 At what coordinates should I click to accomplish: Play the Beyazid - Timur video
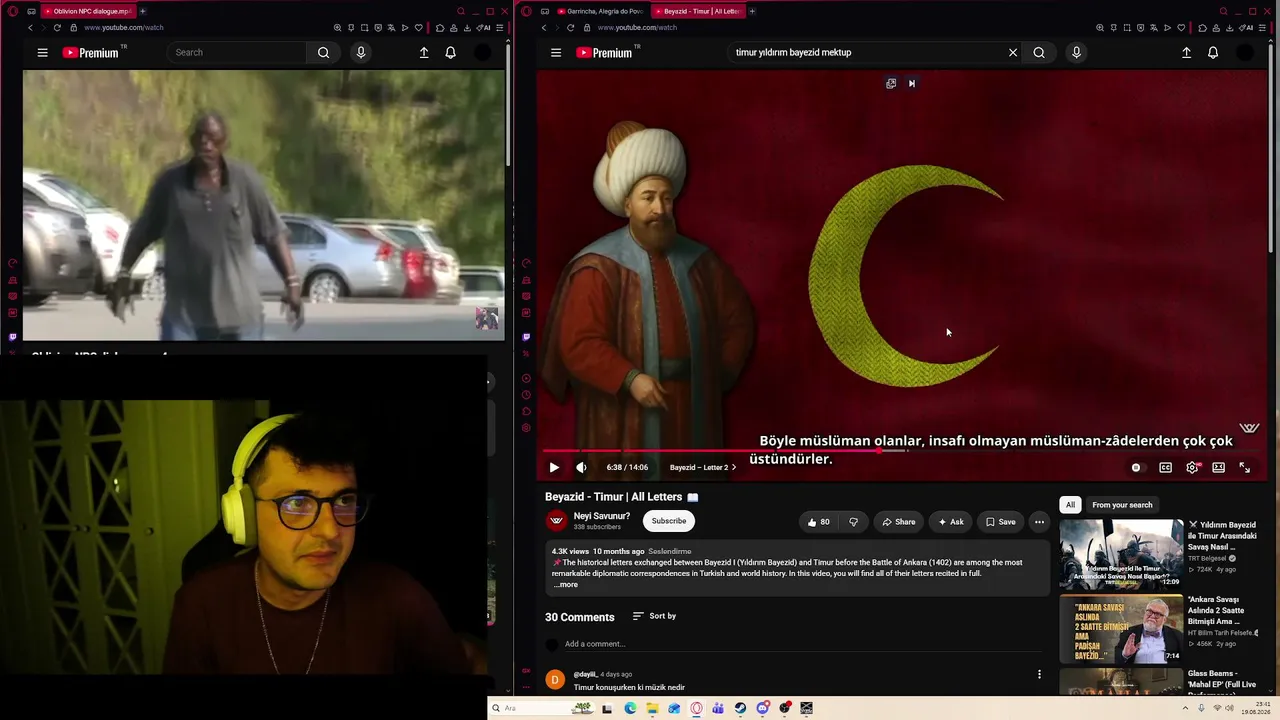click(554, 467)
